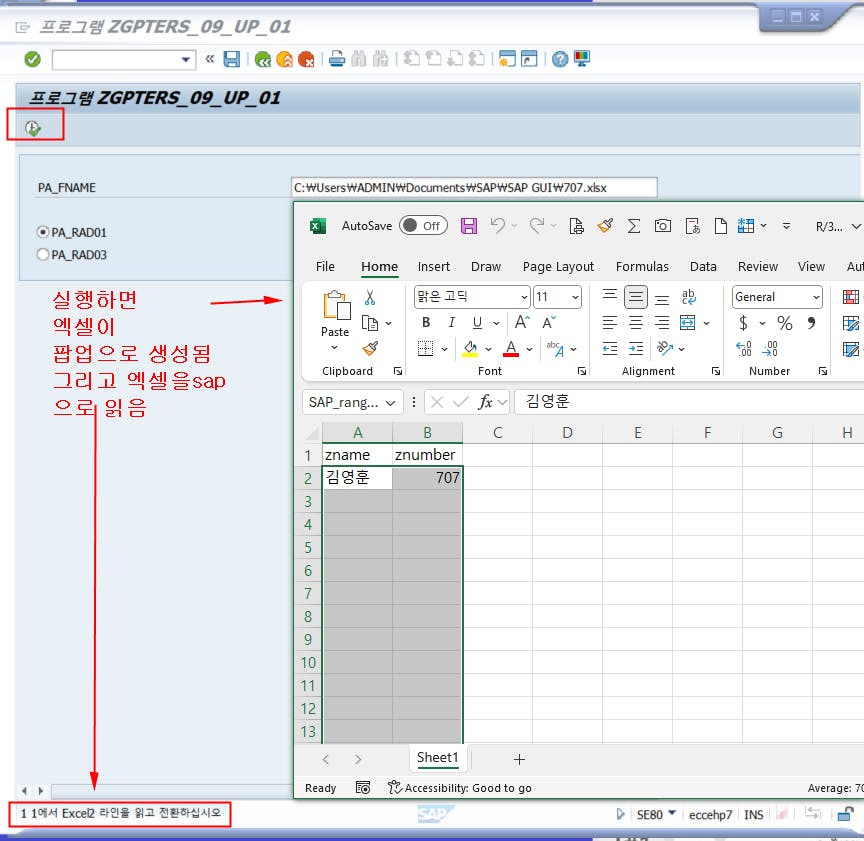Click the AutoSum sigma icon in Excel
864x841 pixels.
(x=634, y=225)
